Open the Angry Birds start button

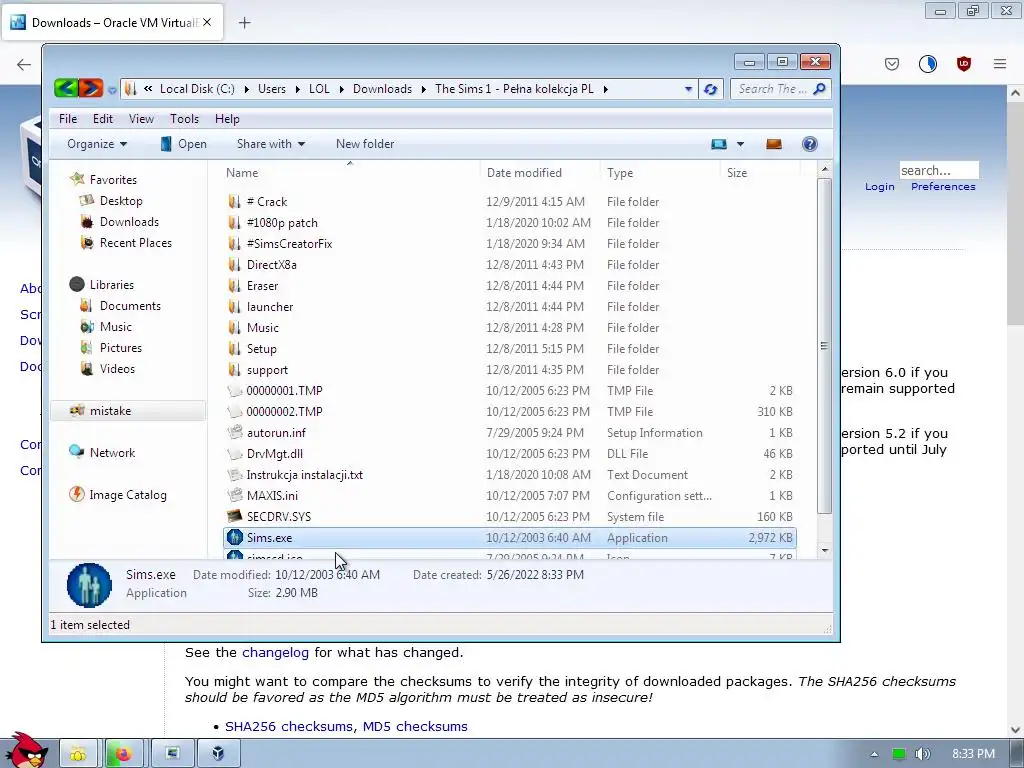tap(27, 751)
